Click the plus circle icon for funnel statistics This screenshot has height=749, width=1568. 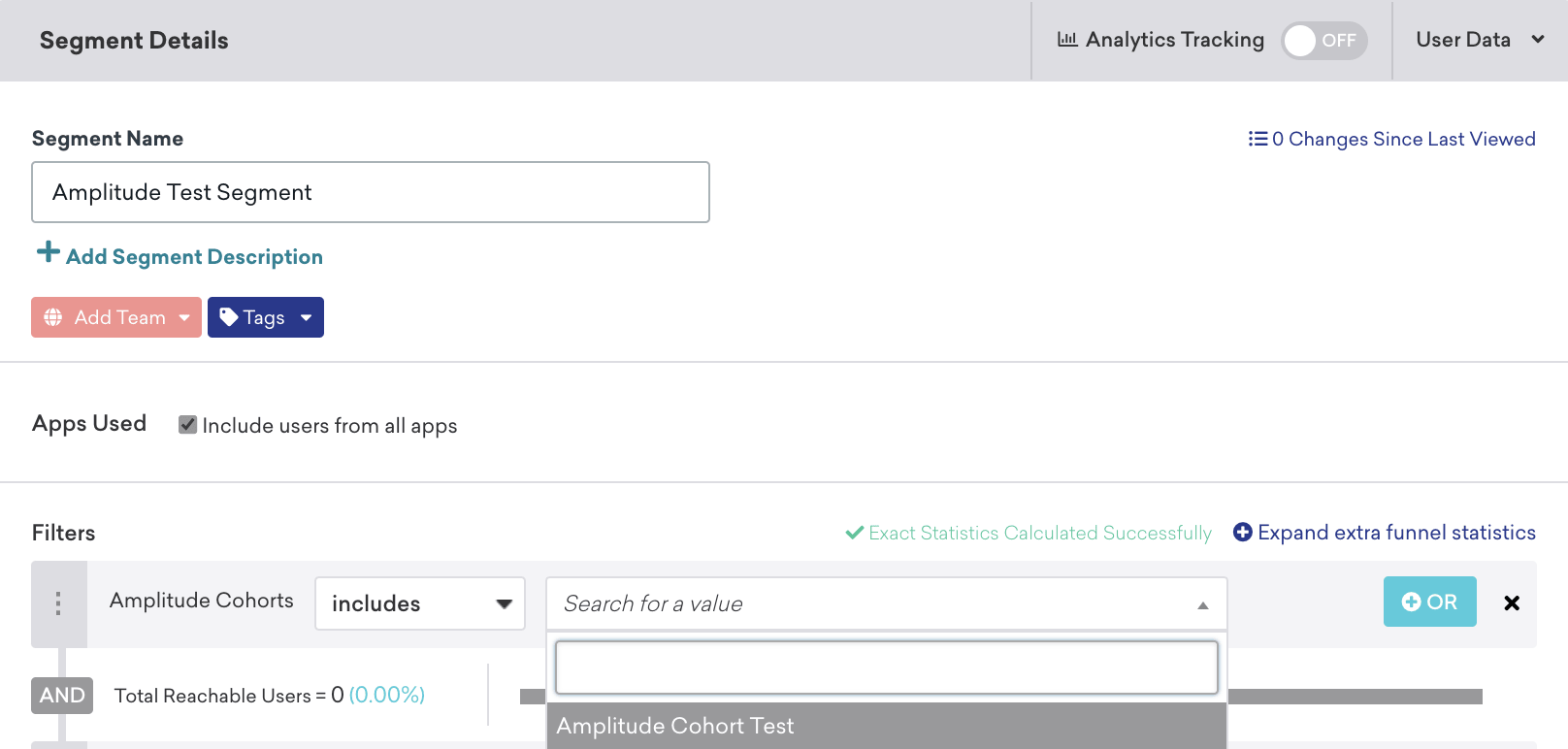1243,532
